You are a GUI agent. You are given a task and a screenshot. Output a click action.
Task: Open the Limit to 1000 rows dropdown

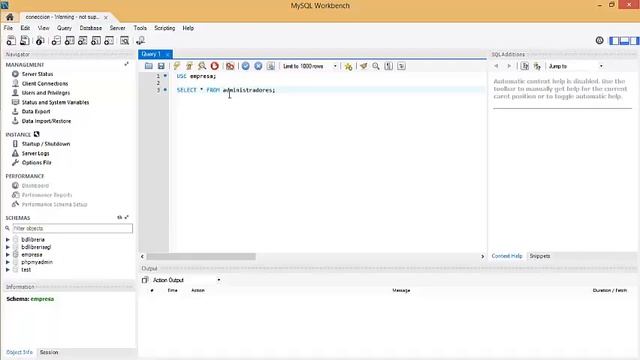[x=310, y=66]
